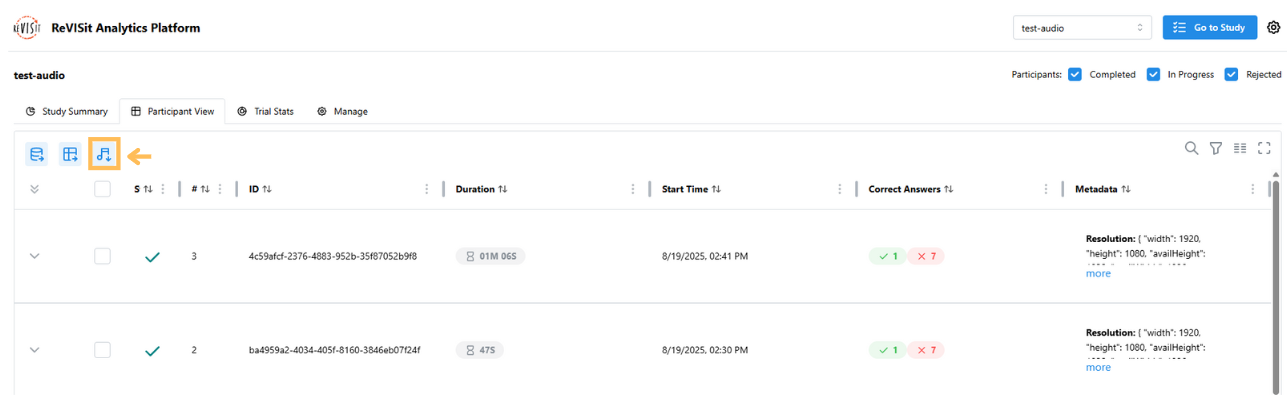Open the Study Summary tab
The image size is (1287, 407).
point(66,111)
